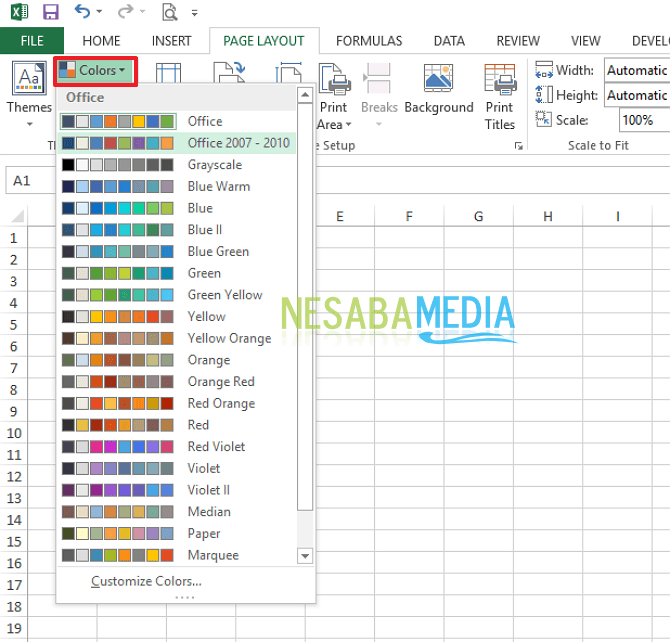
Task: Undo the last action
Action: [x=82, y=11]
